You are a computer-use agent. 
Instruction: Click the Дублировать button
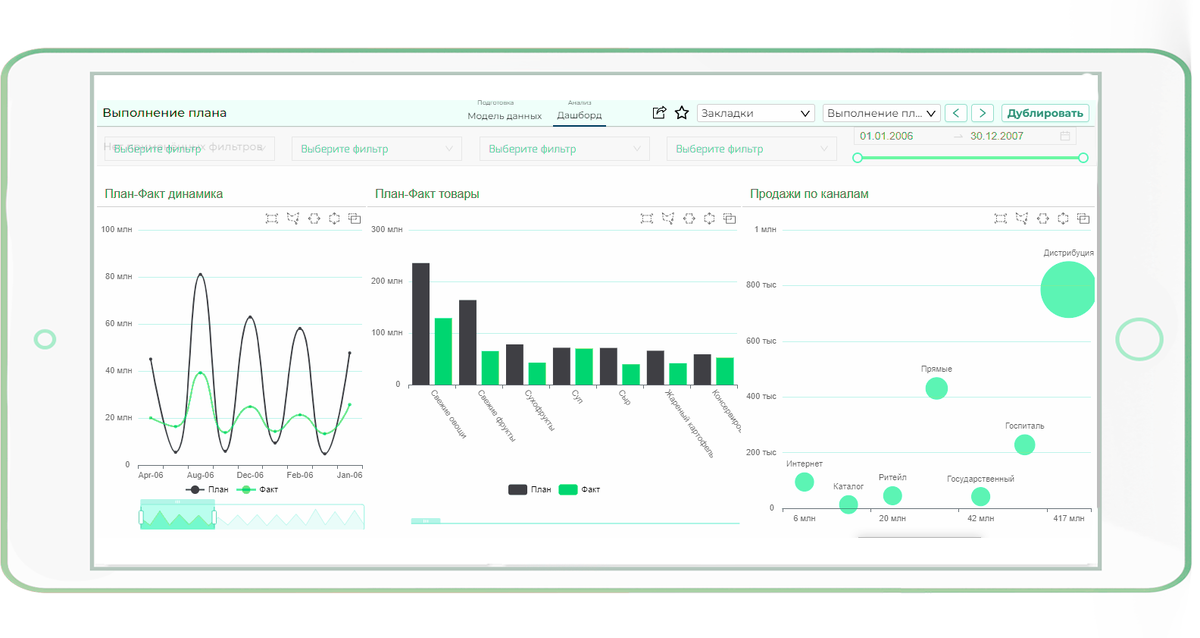click(1045, 113)
